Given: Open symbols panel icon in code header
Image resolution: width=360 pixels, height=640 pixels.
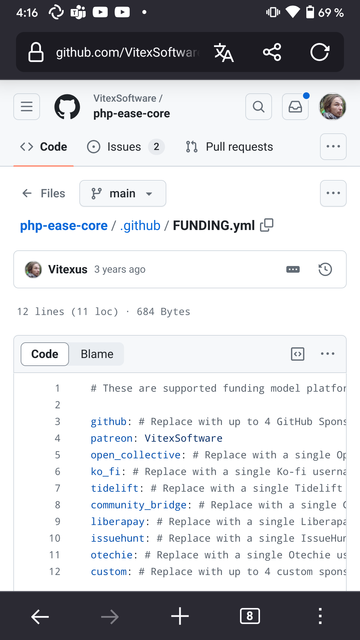Looking at the screenshot, I should coord(298,354).
